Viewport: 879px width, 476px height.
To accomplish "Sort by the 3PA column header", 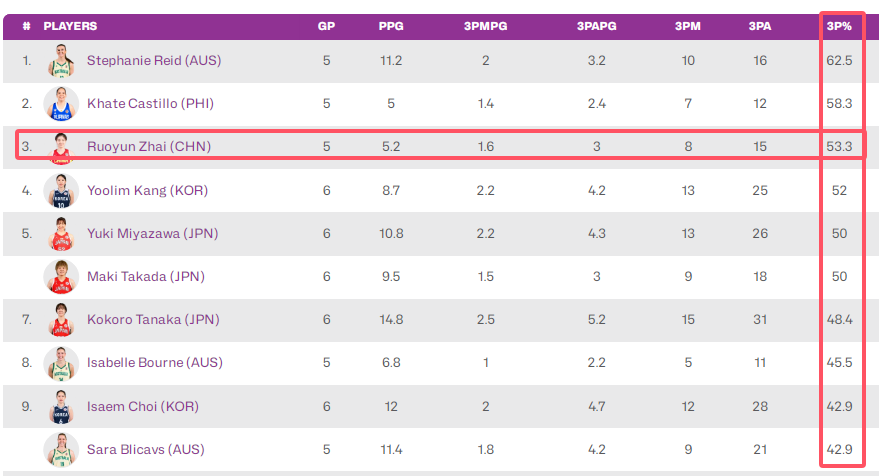I will tap(760, 26).
